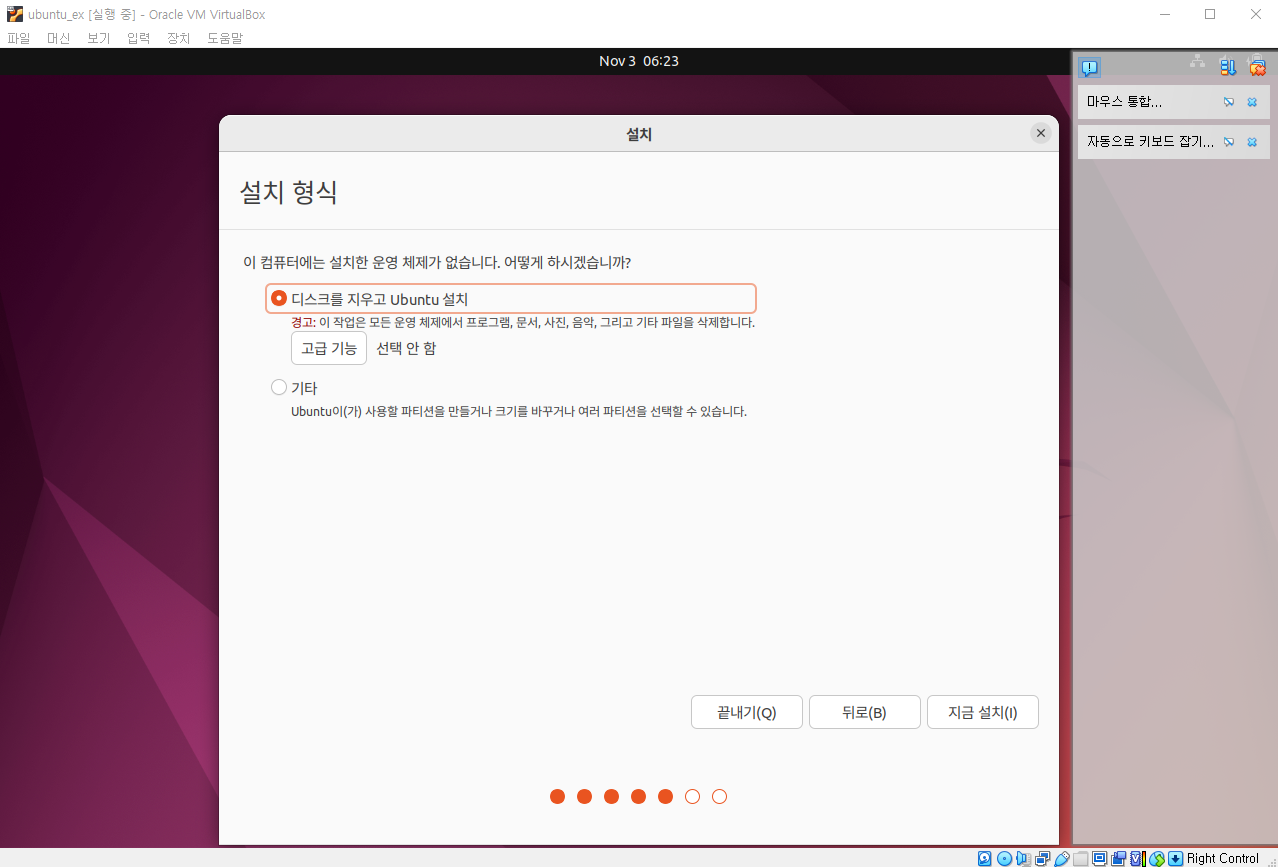Toggle the notification center speech-bubble icon
Image resolution: width=1278 pixels, height=867 pixels.
1090,68
